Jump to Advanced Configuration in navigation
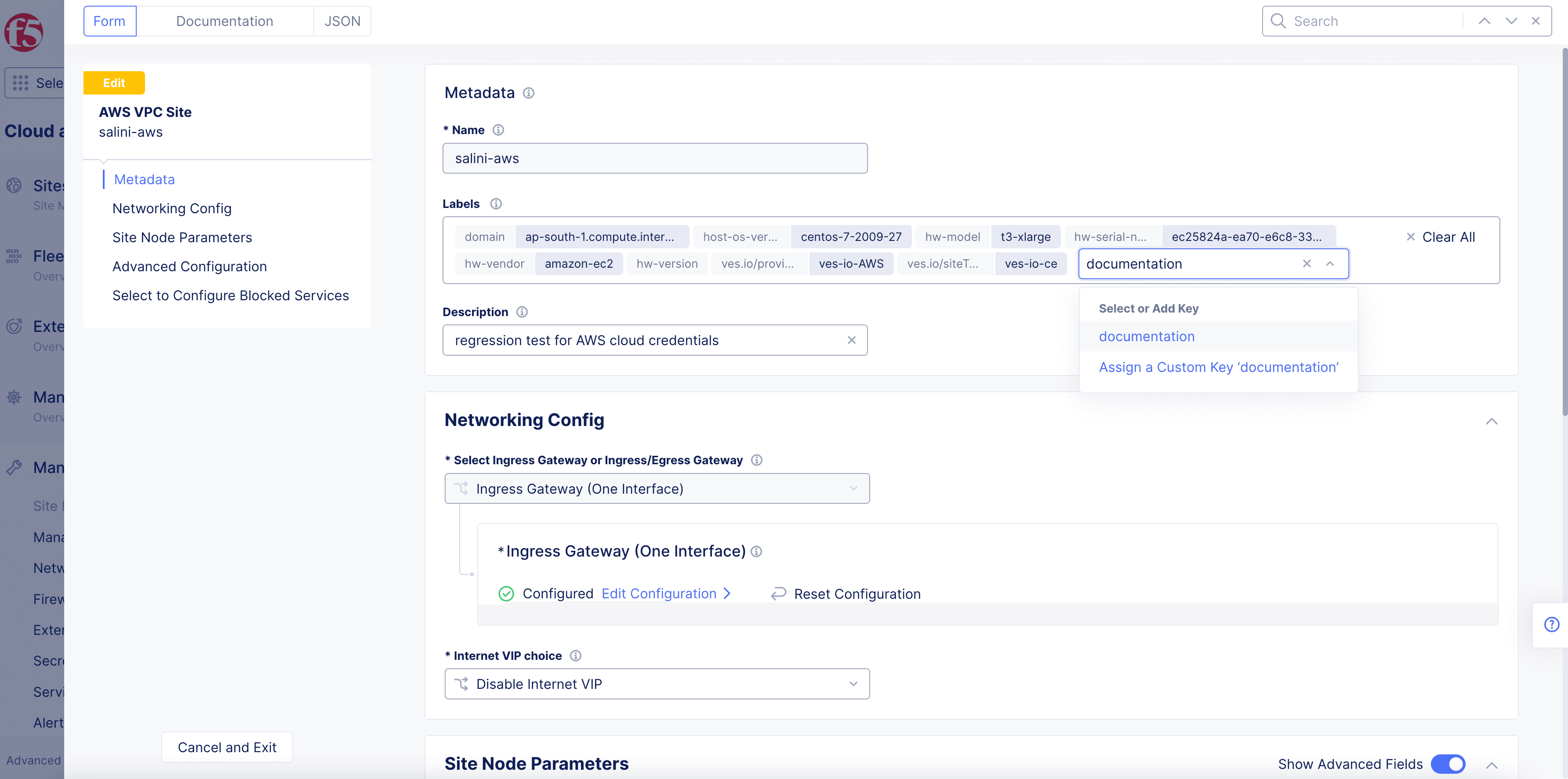This screenshot has width=1568, height=779. (189, 267)
